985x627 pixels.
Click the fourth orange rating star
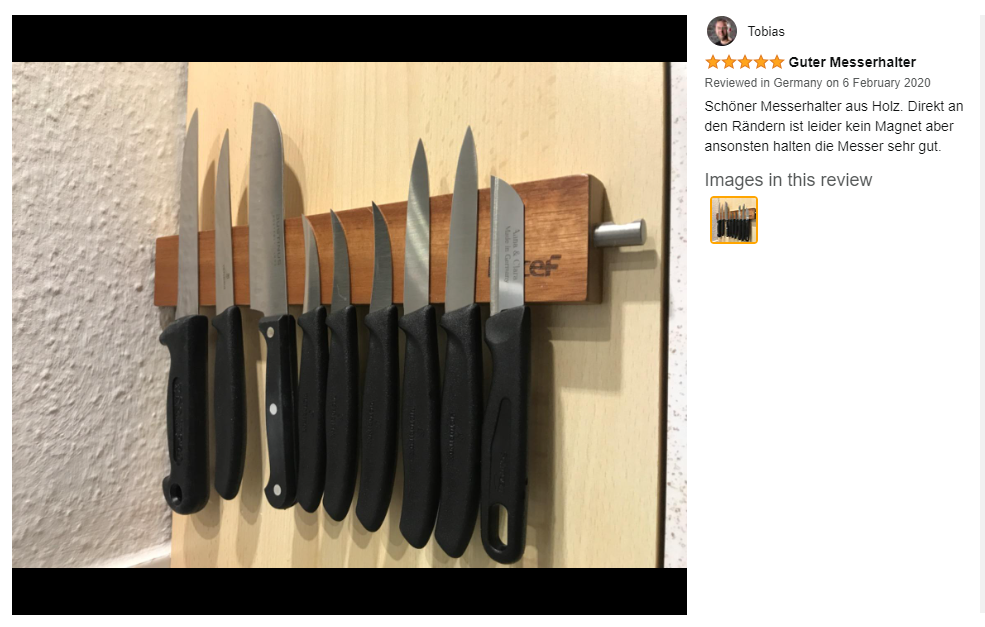pos(761,62)
